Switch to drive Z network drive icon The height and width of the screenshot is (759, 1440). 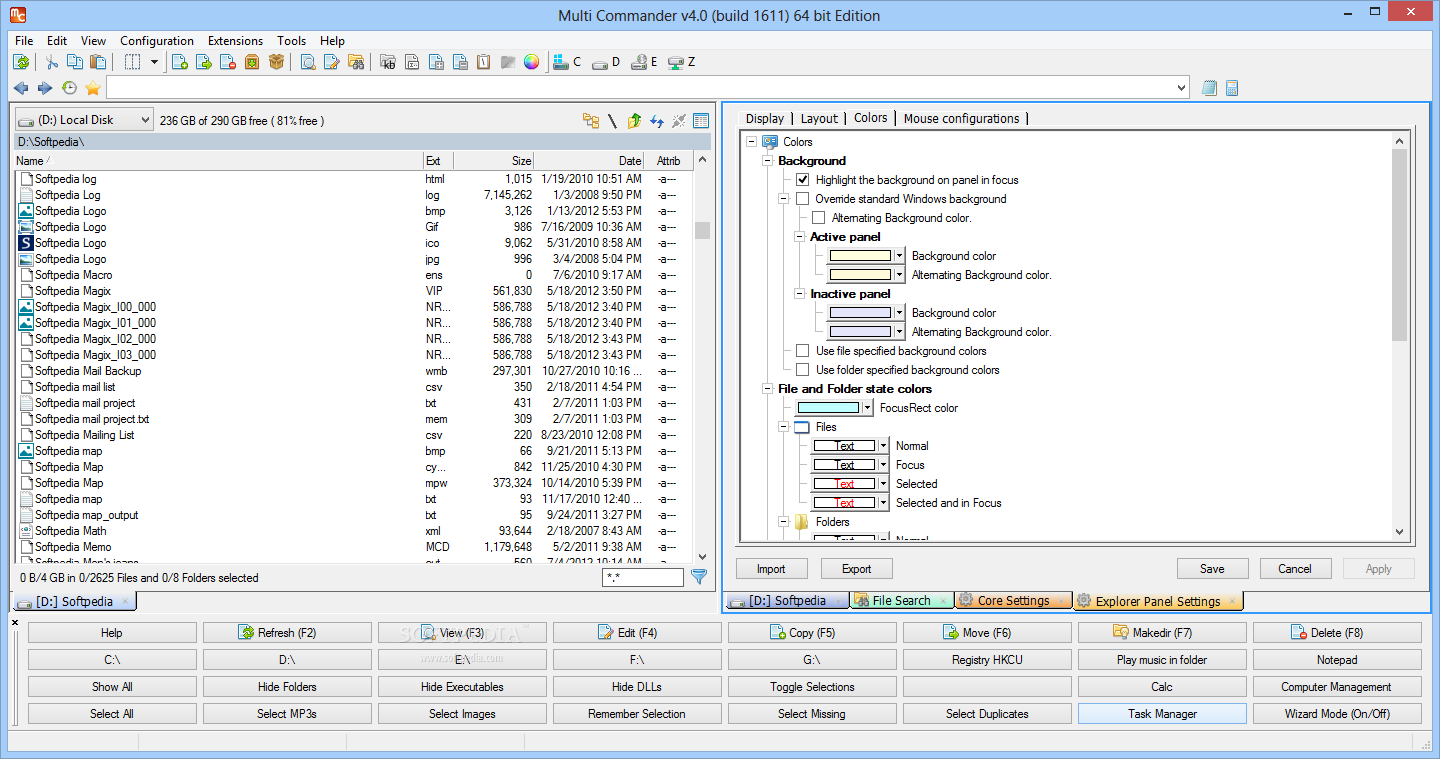click(x=677, y=62)
